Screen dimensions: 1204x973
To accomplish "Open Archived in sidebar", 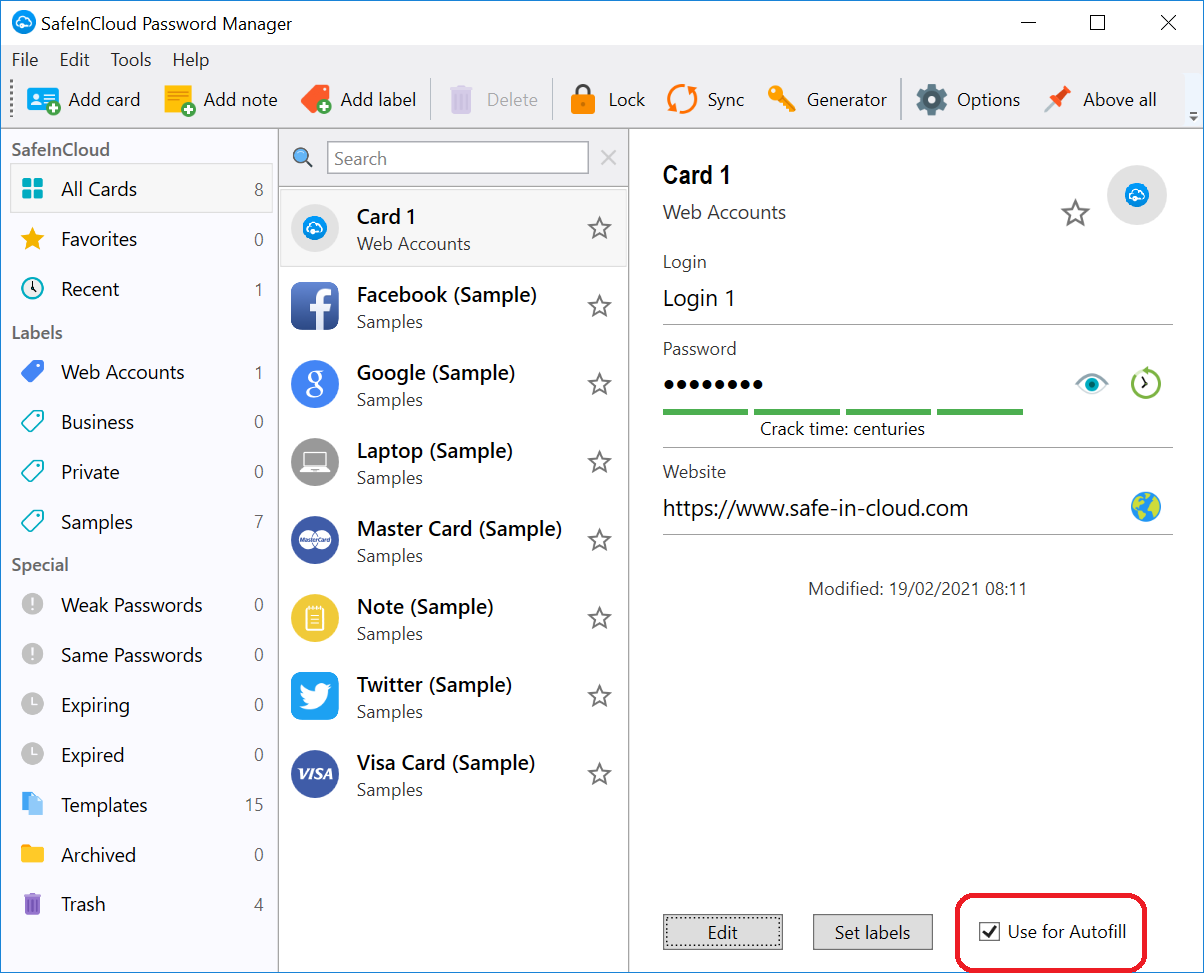I will (x=141, y=855).
